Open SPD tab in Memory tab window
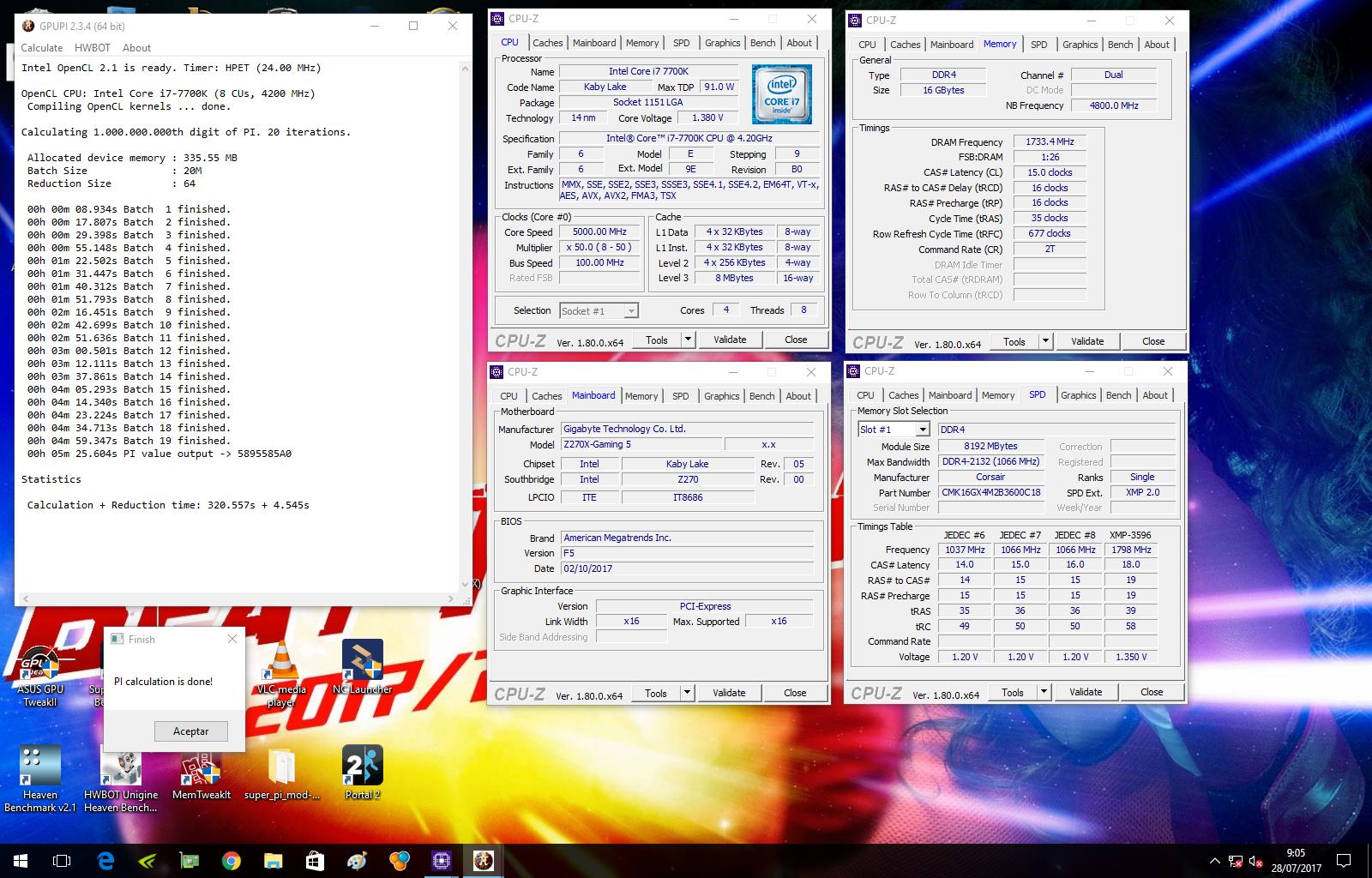Screen dimensions: 1372x878 coord(1038,45)
